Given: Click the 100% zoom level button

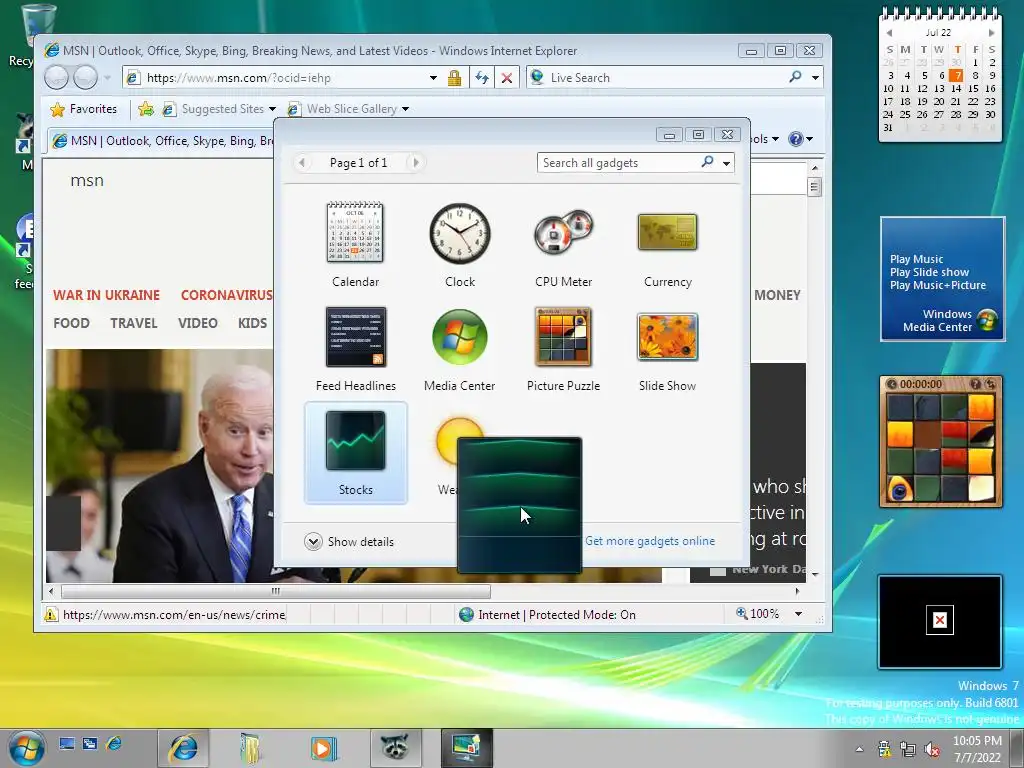Looking at the screenshot, I should pos(758,614).
